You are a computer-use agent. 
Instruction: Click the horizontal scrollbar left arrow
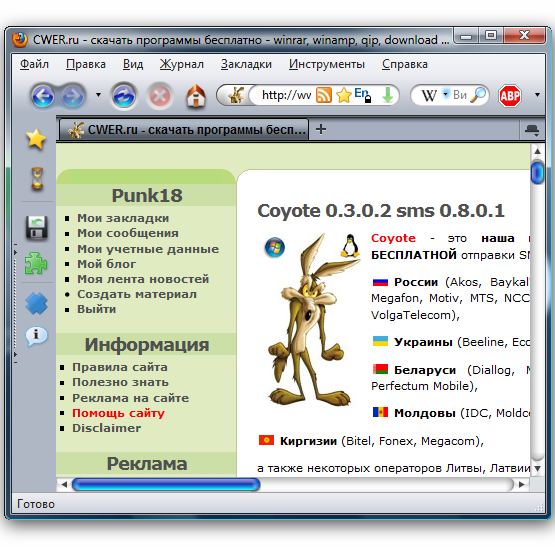point(64,484)
